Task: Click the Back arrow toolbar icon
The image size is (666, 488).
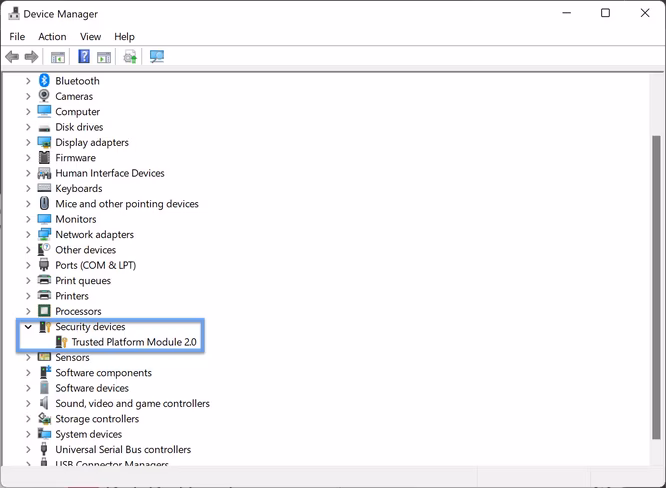Action: click(12, 56)
